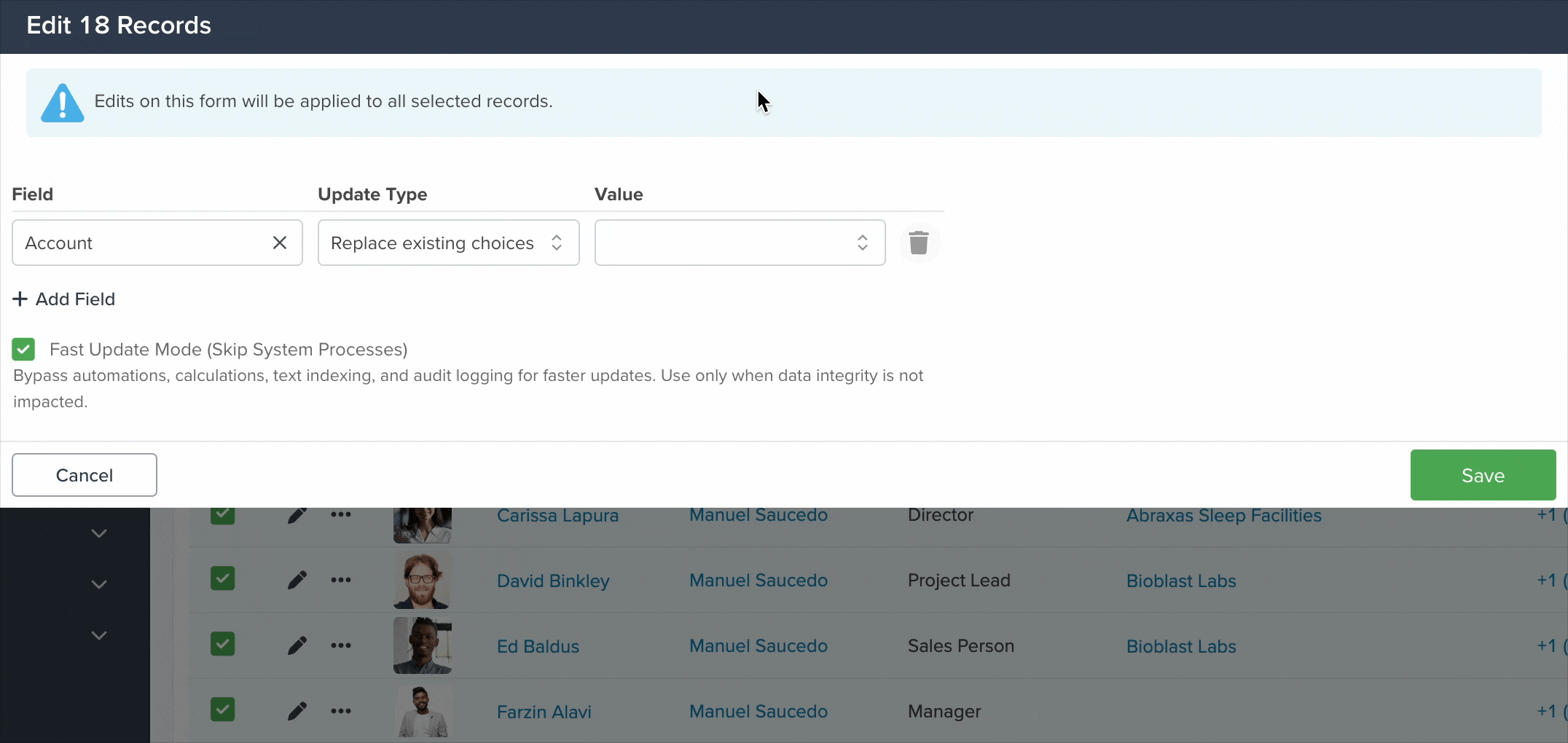Screen dimensions: 1568x743
Task: Uncheck the David Binkley row checkbox
Action: (223, 579)
